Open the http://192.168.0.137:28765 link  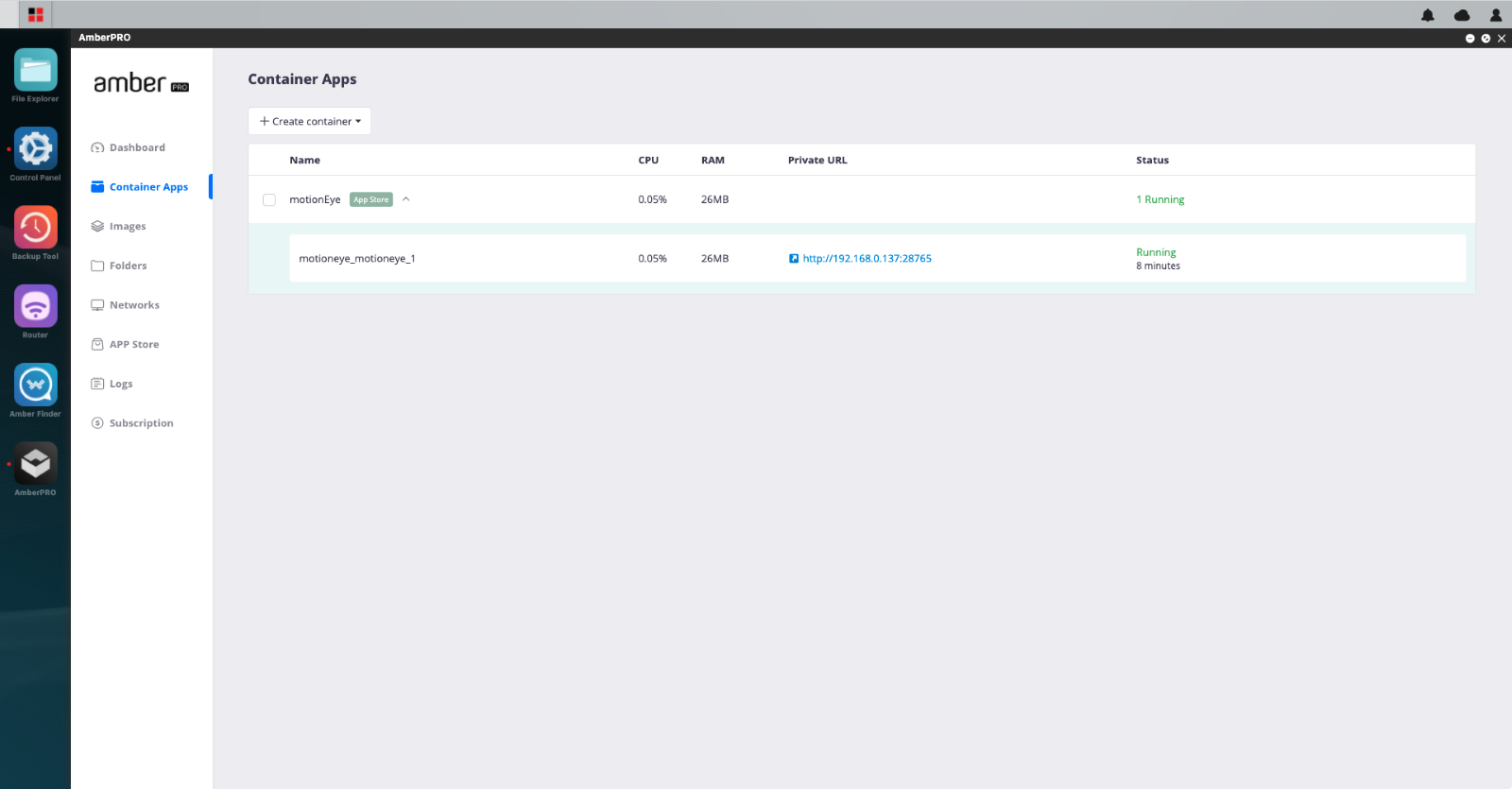click(x=868, y=259)
